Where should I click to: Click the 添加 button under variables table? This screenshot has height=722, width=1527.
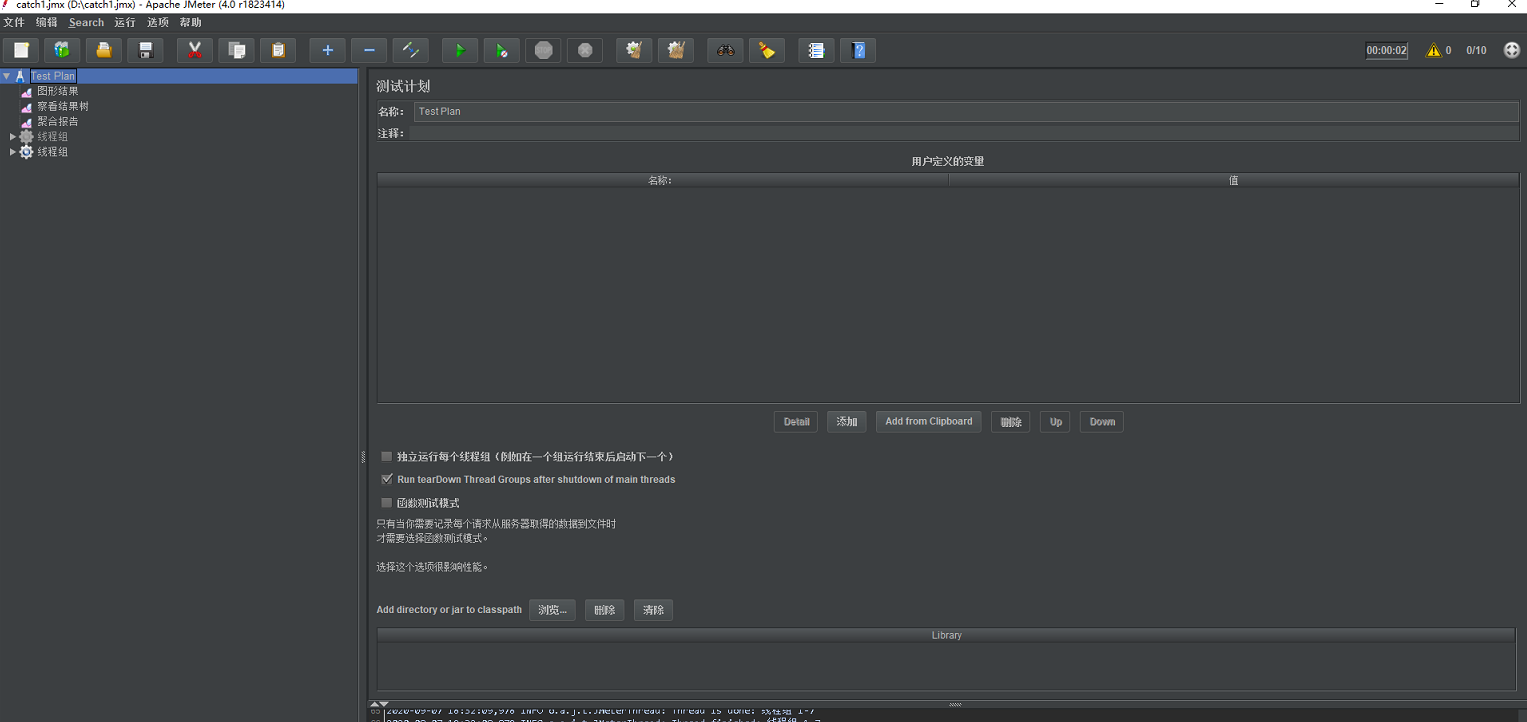[x=847, y=422]
